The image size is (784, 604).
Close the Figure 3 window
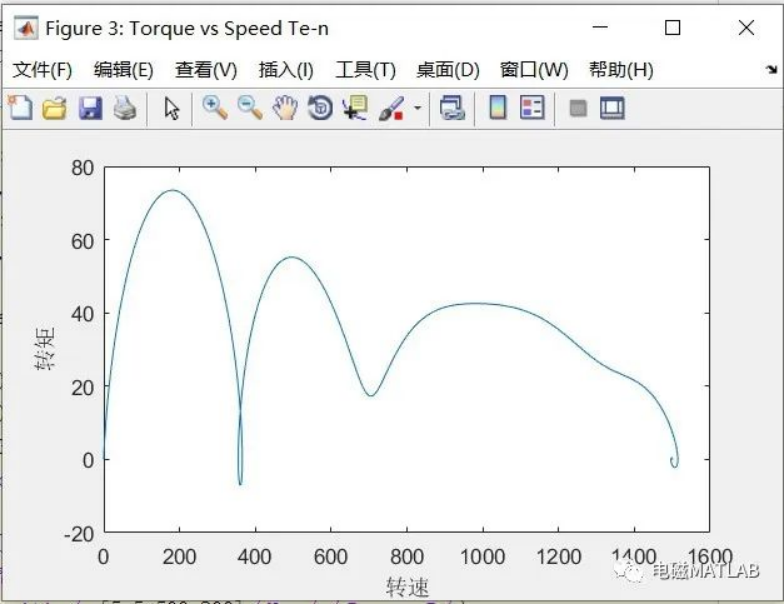click(x=746, y=28)
